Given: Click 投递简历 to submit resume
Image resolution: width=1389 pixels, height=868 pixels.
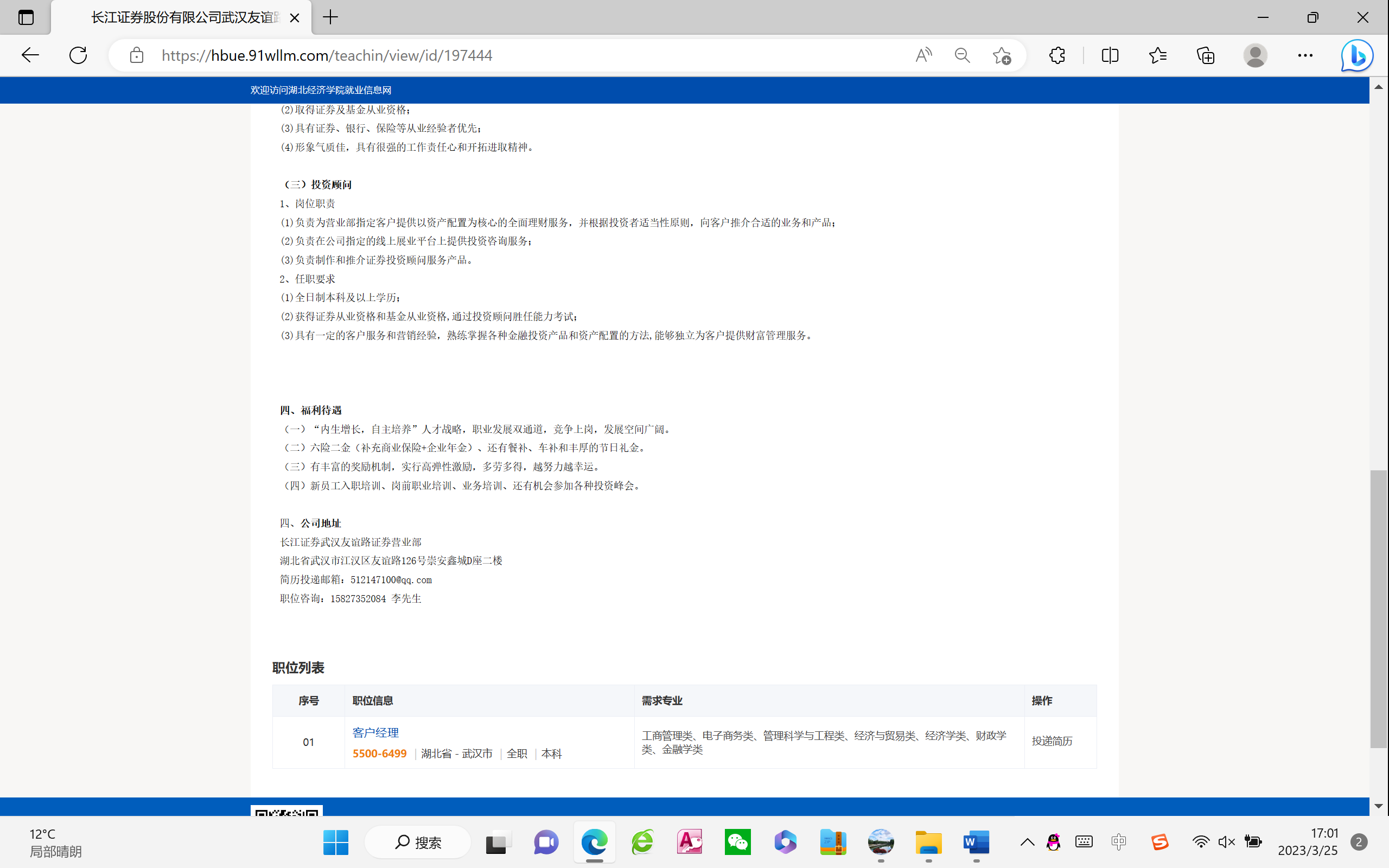Looking at the screenshot, I should coord(1052,741).
